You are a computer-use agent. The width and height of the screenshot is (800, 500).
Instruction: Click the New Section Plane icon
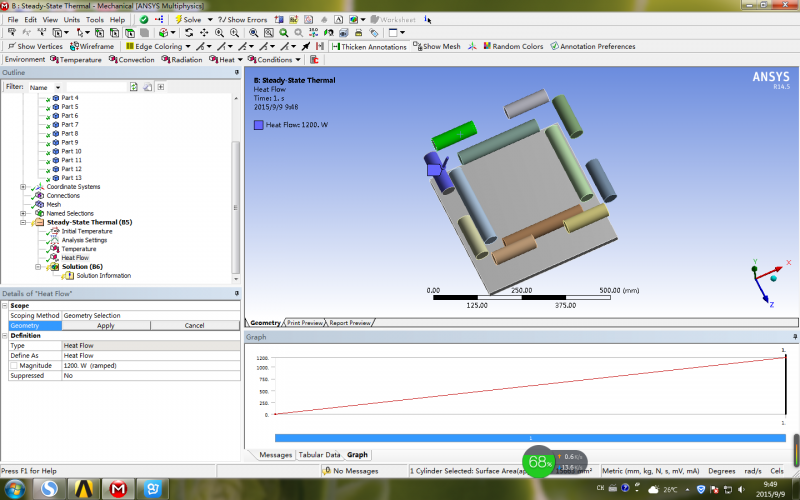279,19
